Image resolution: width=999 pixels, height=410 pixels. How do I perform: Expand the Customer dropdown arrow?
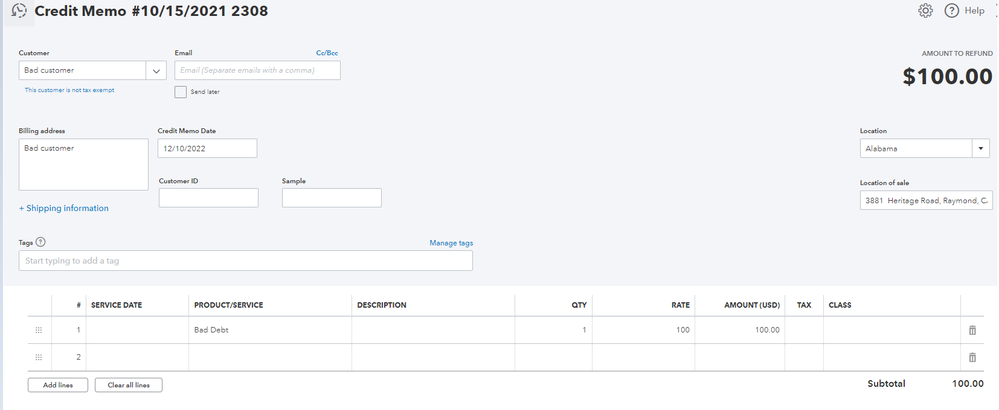tap(156, 71)
